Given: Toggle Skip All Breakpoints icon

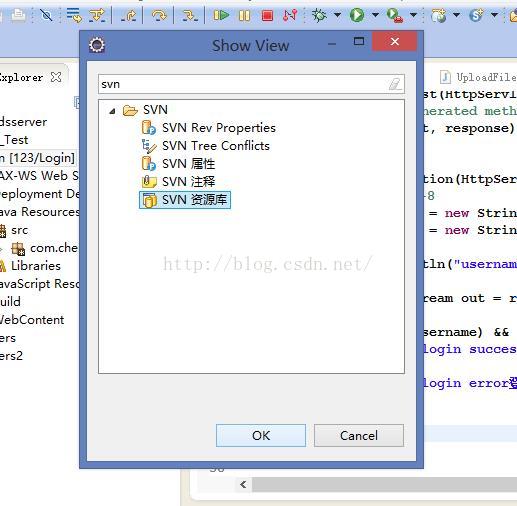Looking at the screenshot, I should coord(46,15).
